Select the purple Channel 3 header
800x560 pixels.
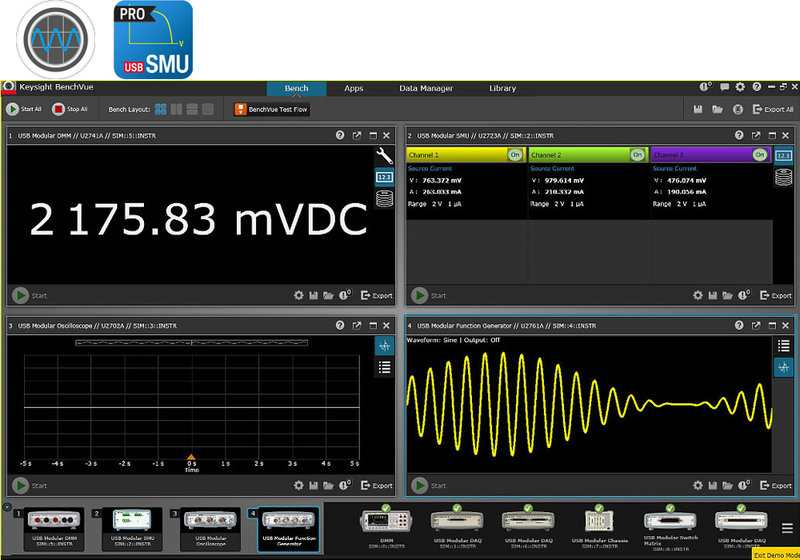[711, 155]
